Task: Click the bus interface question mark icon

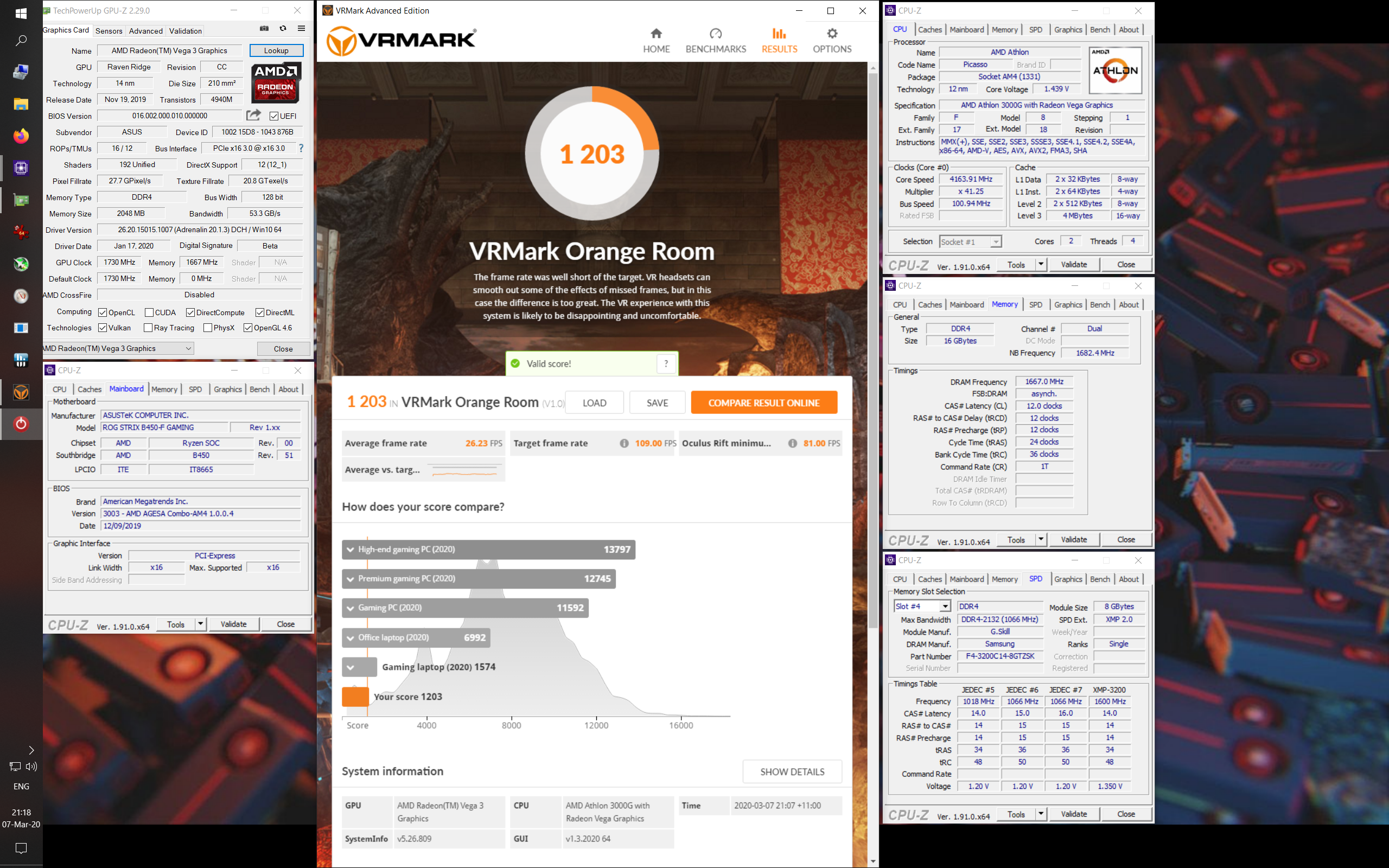Action: click(301, 148)
